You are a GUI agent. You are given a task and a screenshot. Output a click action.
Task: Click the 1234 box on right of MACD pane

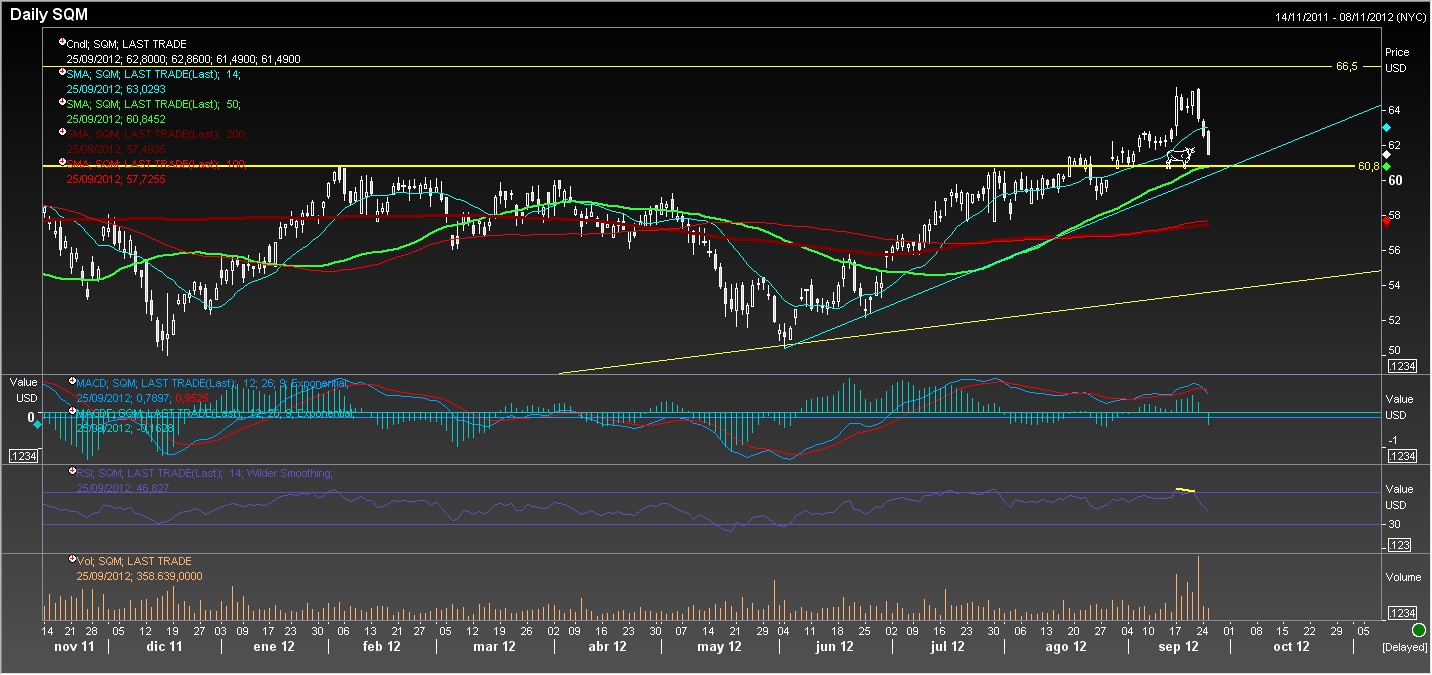pos(1402,456)
